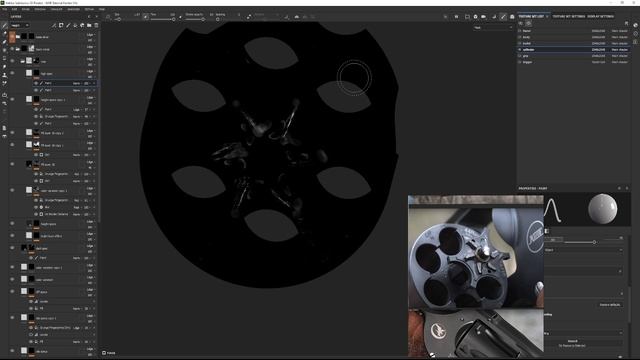
Task: Open blend mode dropdown on selected Paint row
Action: click(x=77, y=83)
